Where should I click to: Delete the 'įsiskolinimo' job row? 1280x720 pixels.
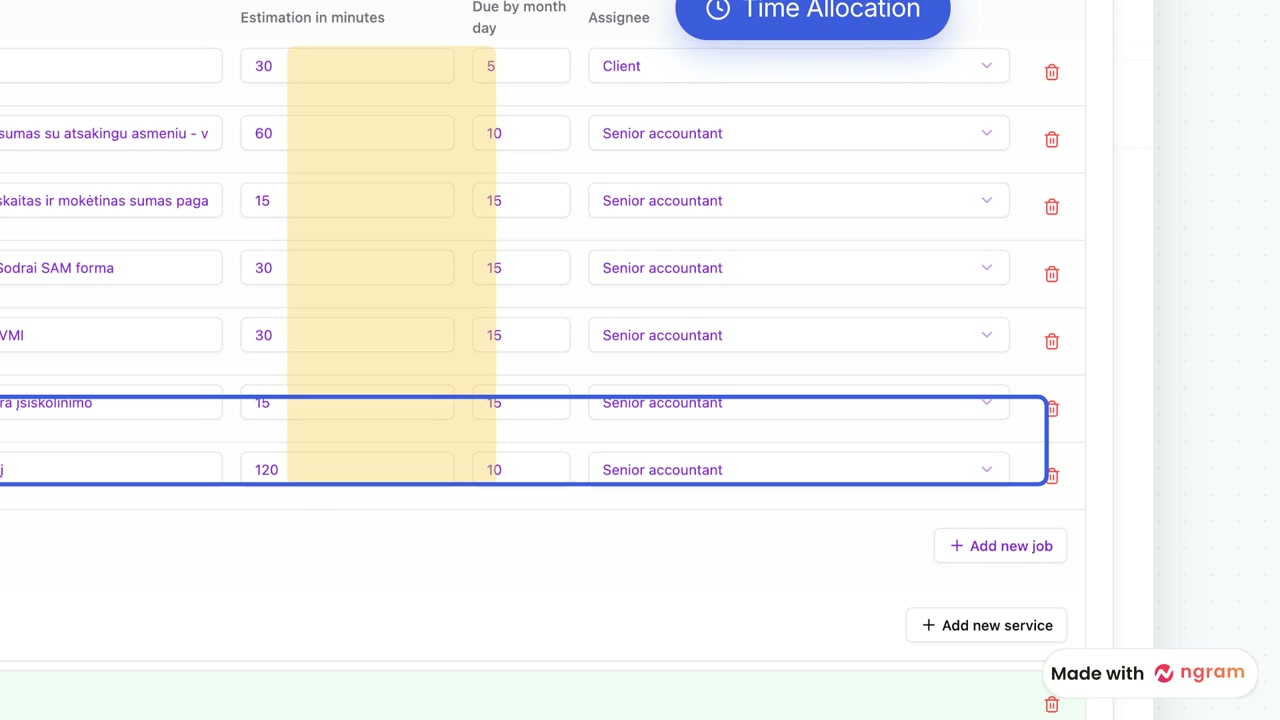pos(1054,408)
